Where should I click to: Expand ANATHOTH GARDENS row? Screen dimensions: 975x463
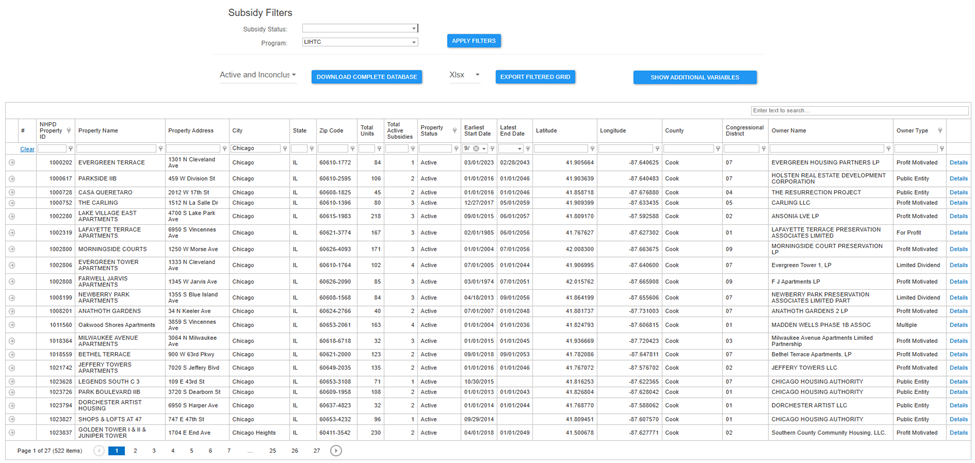tap(12, 311)
